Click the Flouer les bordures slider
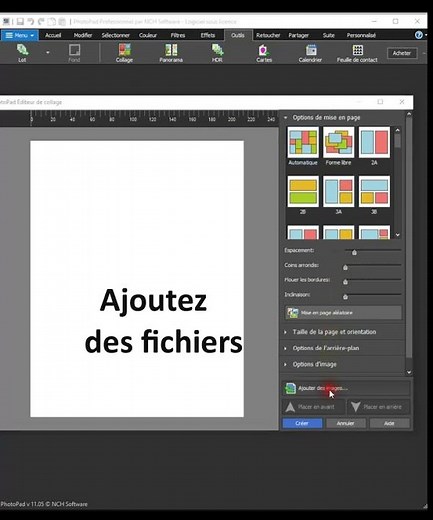 click(373, 280)
